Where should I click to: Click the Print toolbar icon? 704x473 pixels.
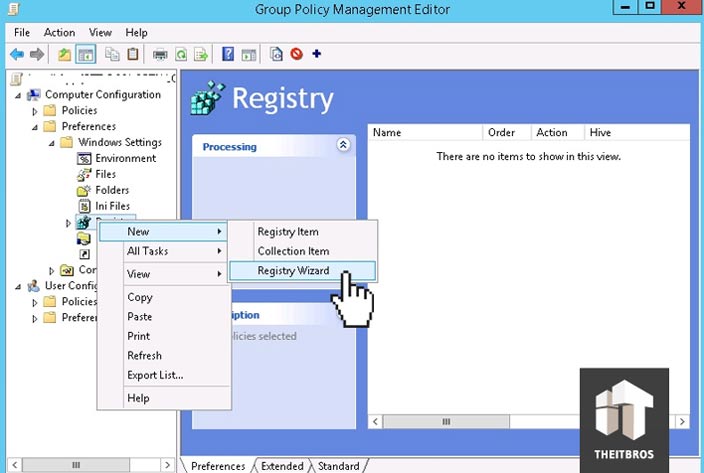pyautogui.click(x=160, y=55)
